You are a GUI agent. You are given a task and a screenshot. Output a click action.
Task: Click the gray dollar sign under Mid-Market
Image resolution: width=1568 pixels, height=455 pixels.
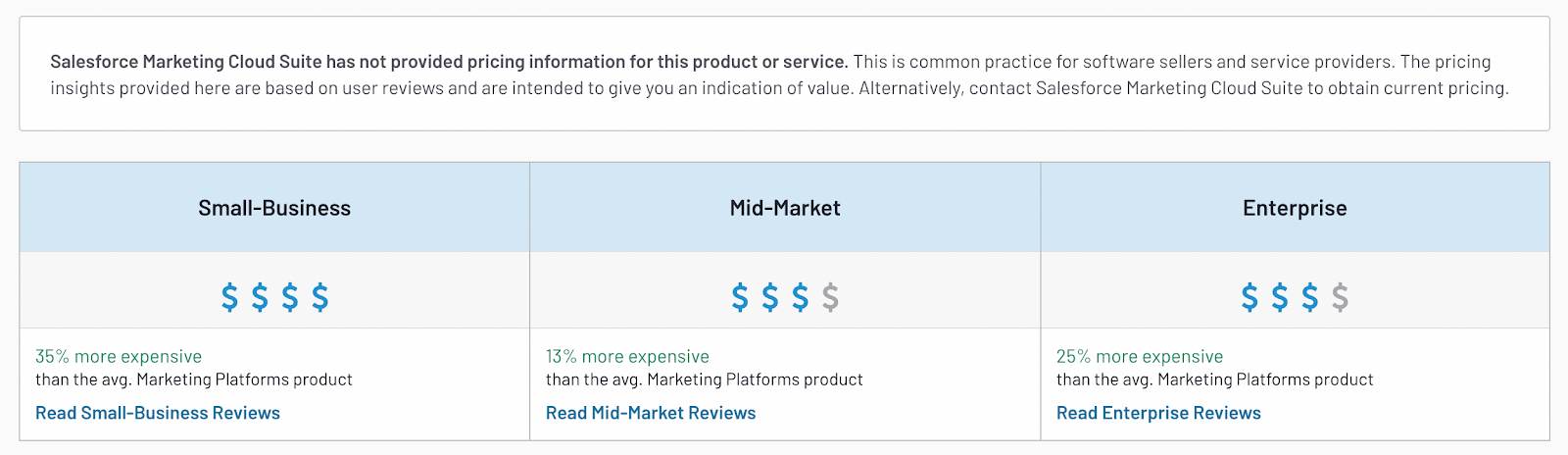pos(830,296)
